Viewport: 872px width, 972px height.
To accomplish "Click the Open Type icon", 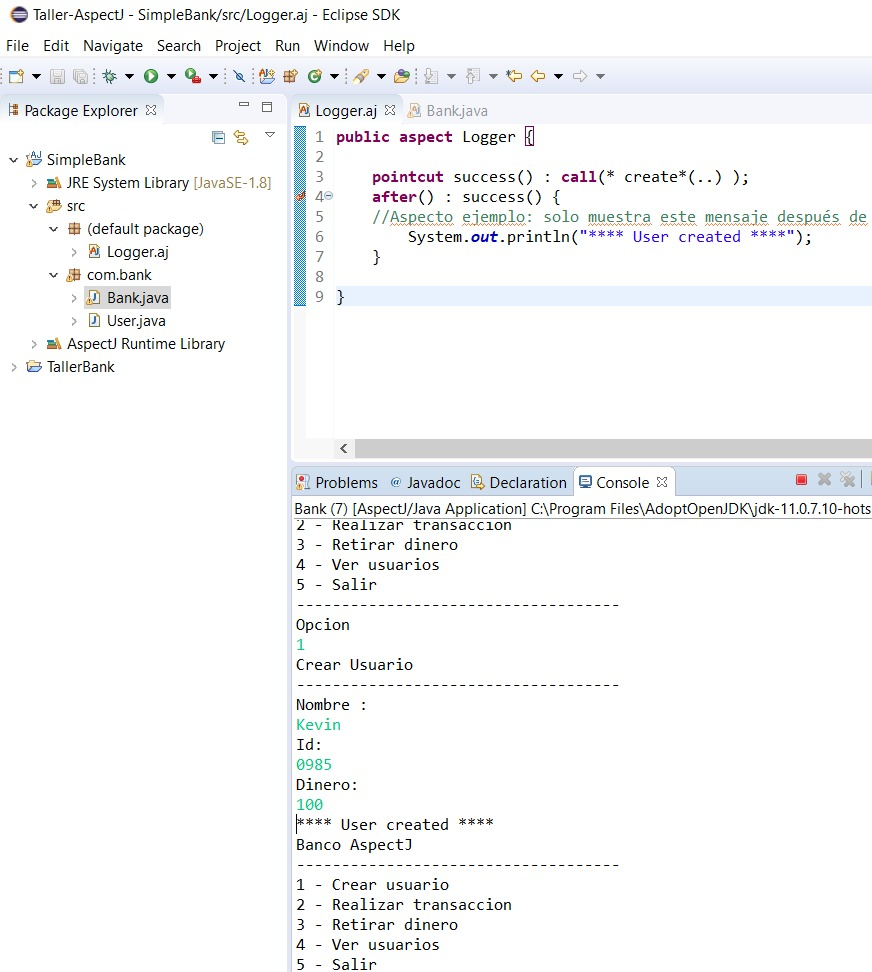I will coord(402,76).
